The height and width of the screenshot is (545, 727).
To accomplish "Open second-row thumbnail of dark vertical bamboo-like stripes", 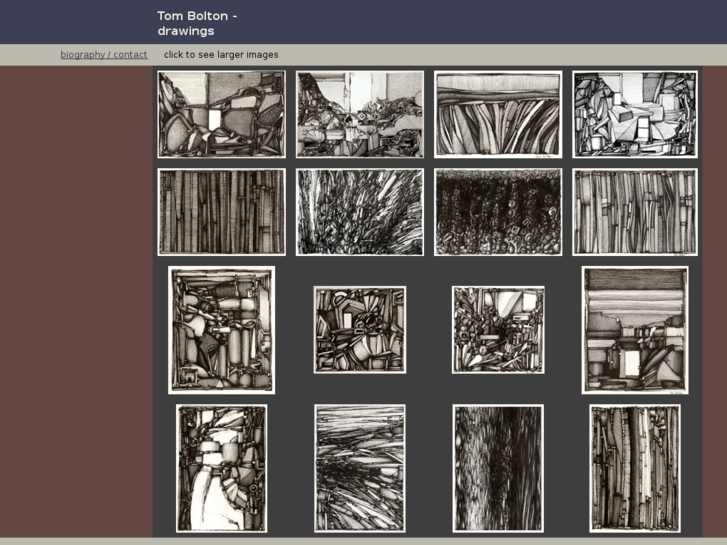I will click(222, 212).
